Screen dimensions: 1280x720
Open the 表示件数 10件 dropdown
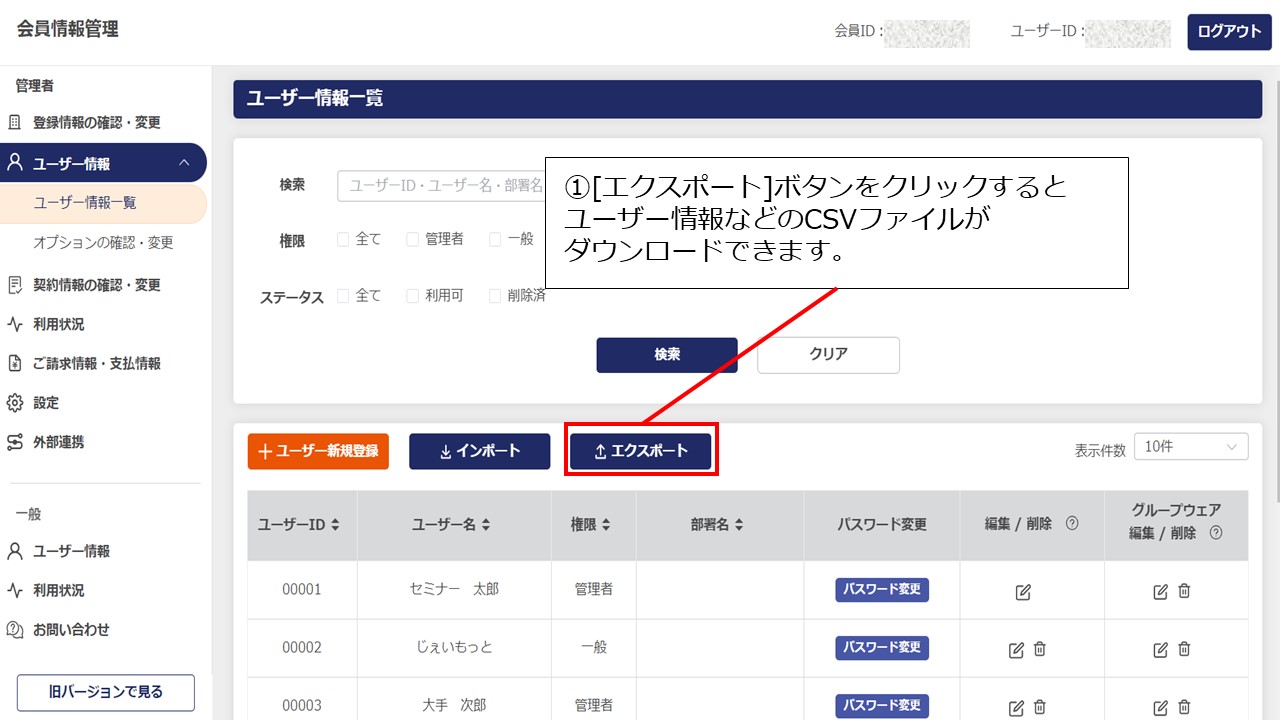(x=1190, y=447)
